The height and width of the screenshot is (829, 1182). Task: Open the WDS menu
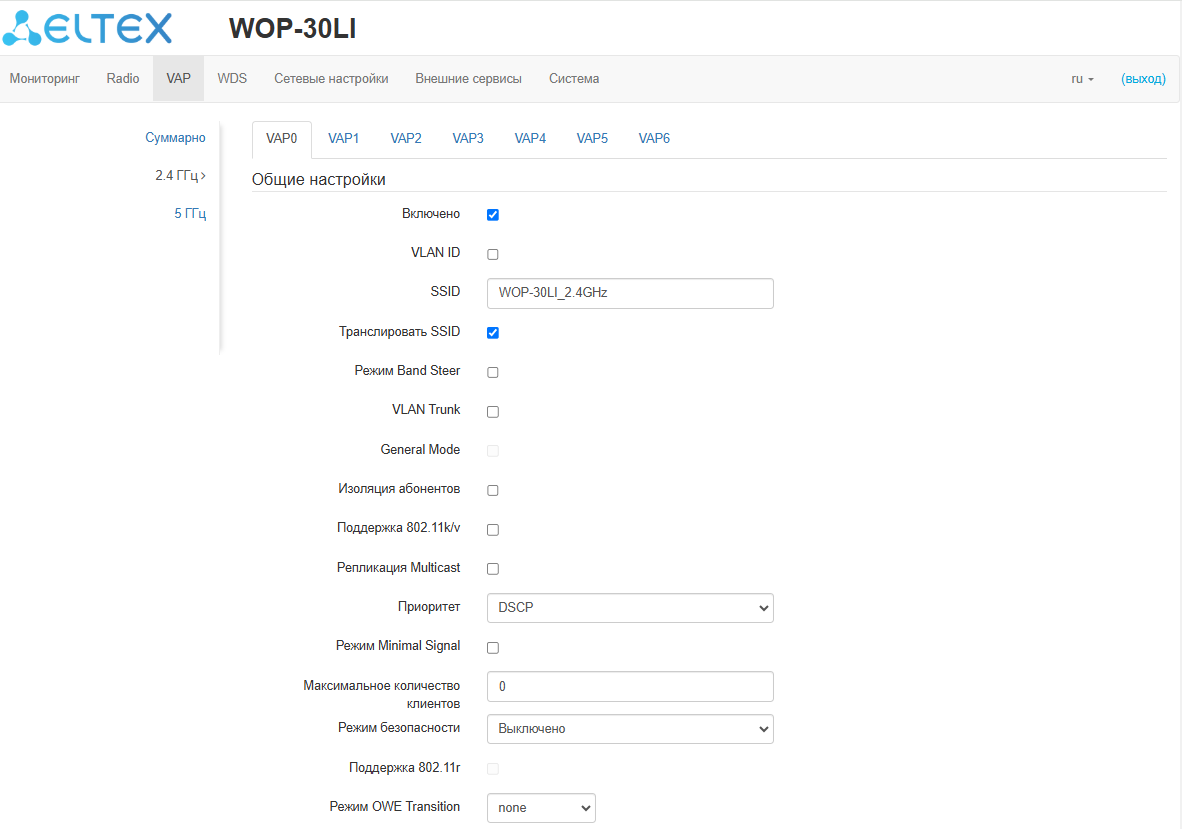coord(232,78)
